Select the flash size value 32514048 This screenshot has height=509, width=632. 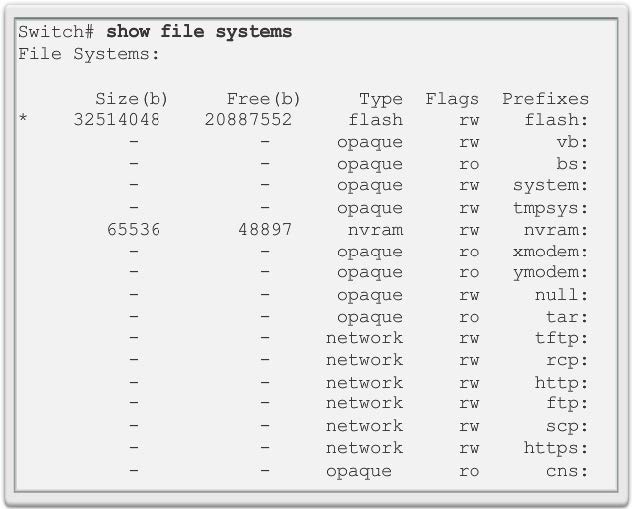coord(116,120)
